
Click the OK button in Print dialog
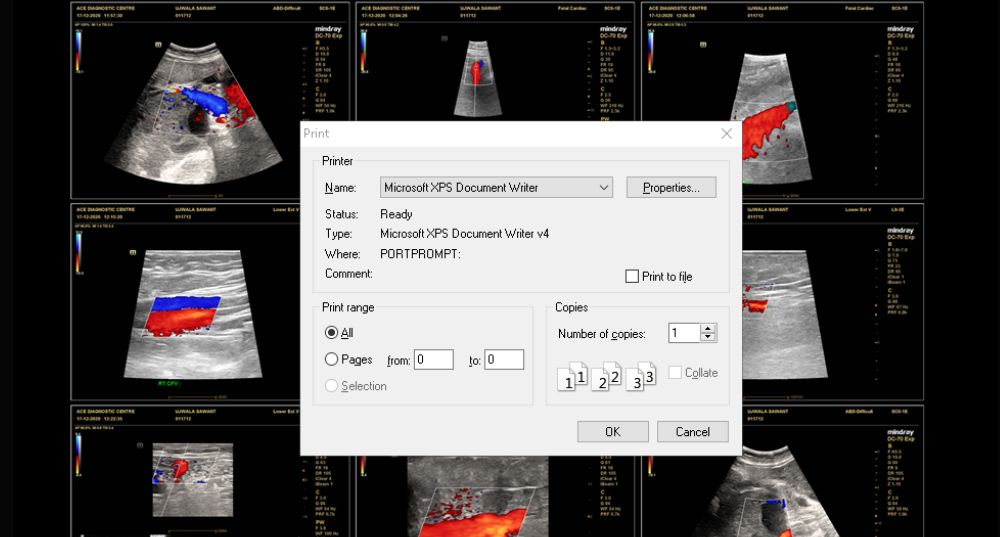coord(612,432)
